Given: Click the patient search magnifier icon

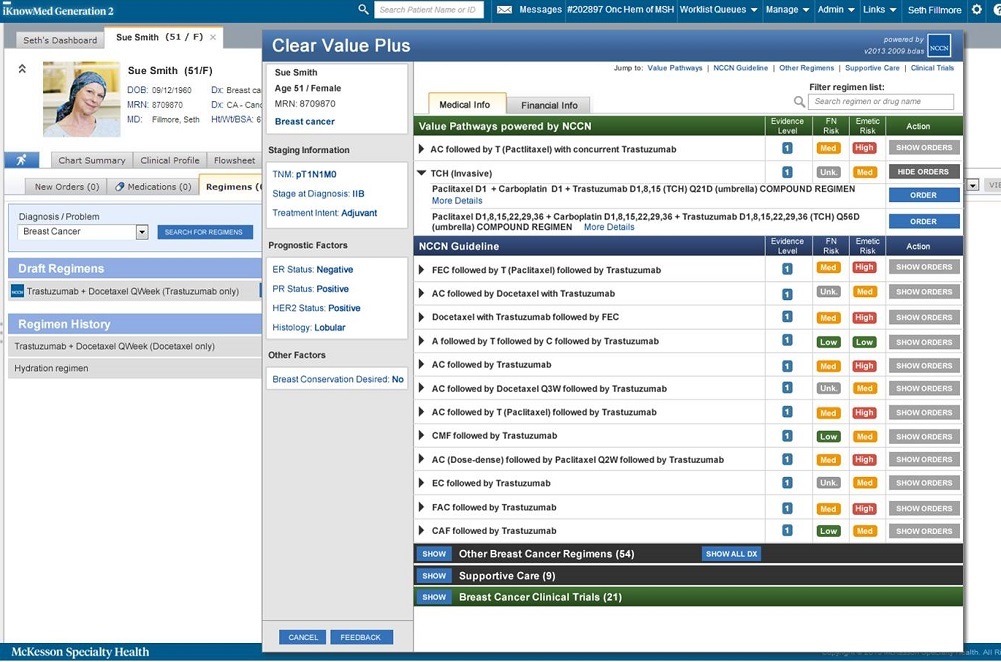Looking at the screenshot, I should 363,10.
